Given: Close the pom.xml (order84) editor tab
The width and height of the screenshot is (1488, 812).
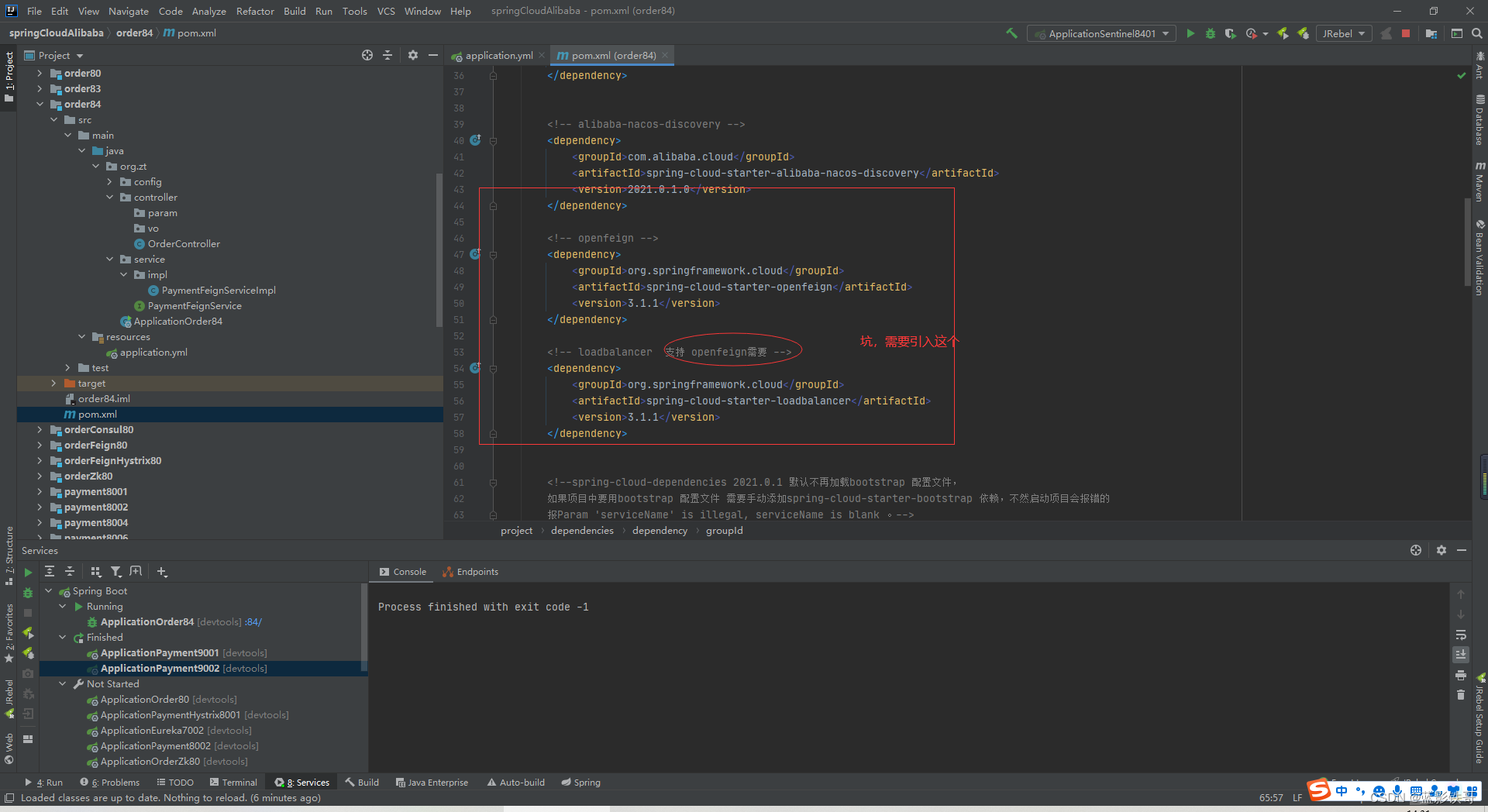Looking at the screenshot, I should 665,55.
